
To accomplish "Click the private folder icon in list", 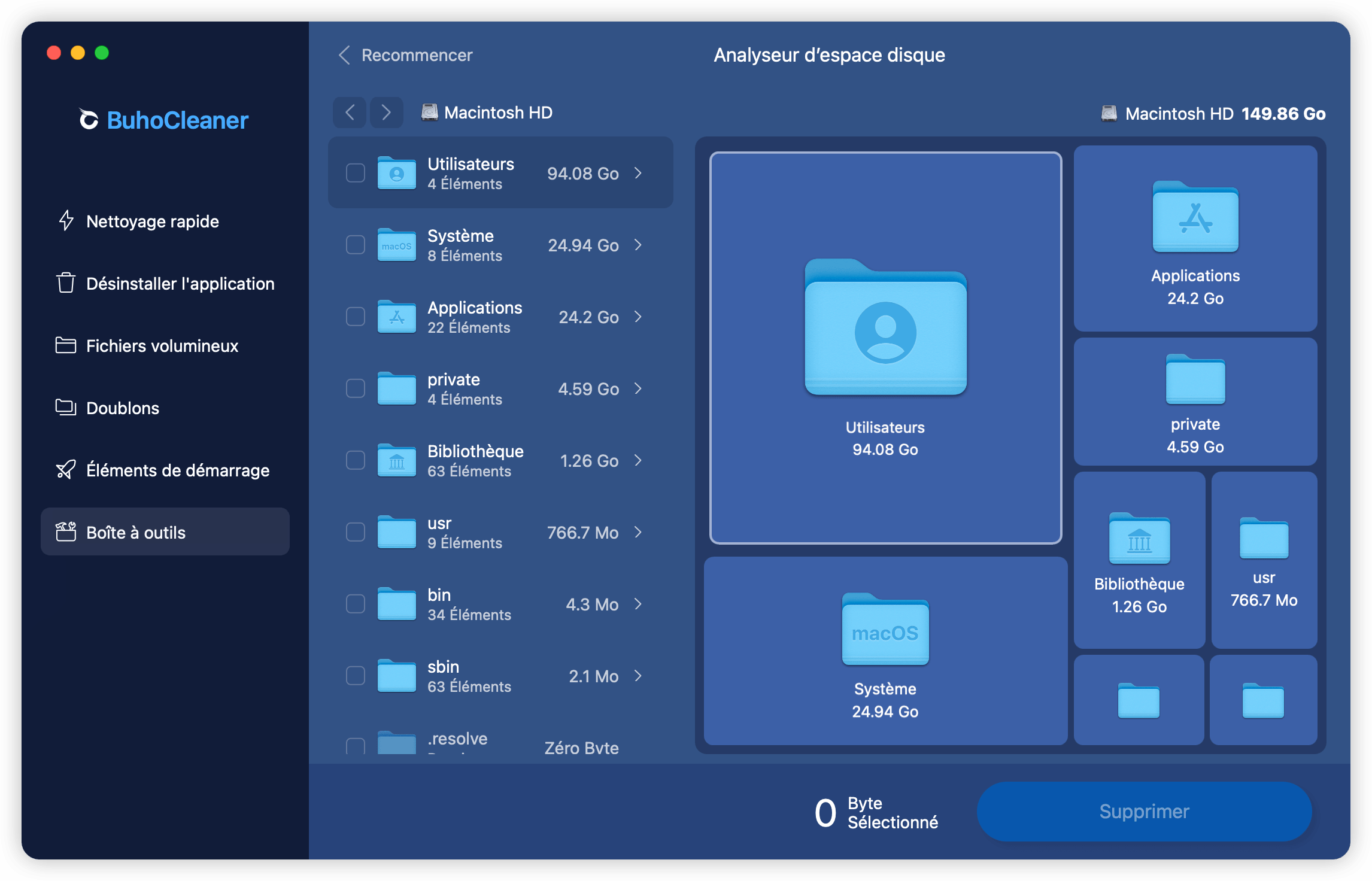I will pyautogui.click(x=396, y=388).
